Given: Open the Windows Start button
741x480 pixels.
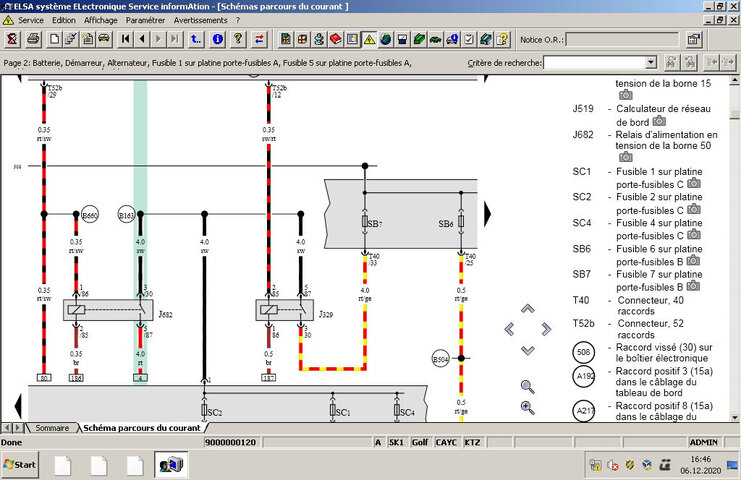Looking at the screenshot, I should pyautogui.click(x=19, y=465).
